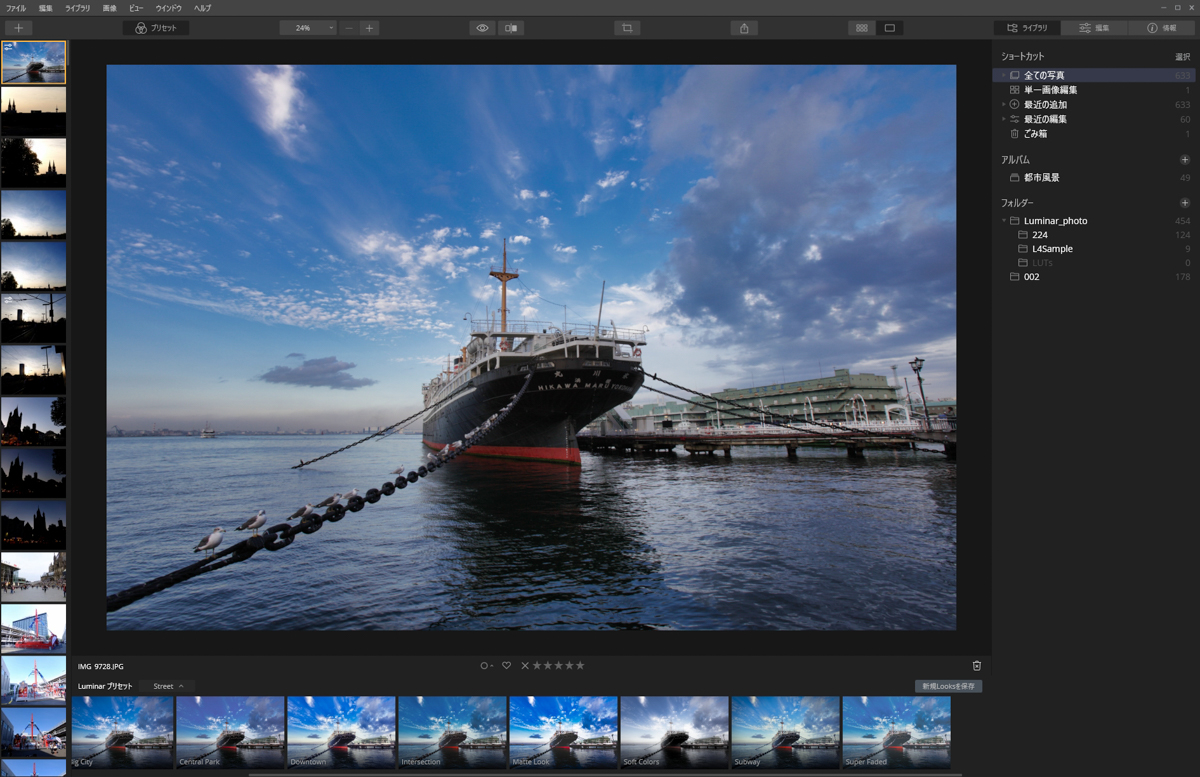The height and width of the screenshot is (777, 1200).
Task: Select the LUTs folder
Action: (x=1095, y=263)
